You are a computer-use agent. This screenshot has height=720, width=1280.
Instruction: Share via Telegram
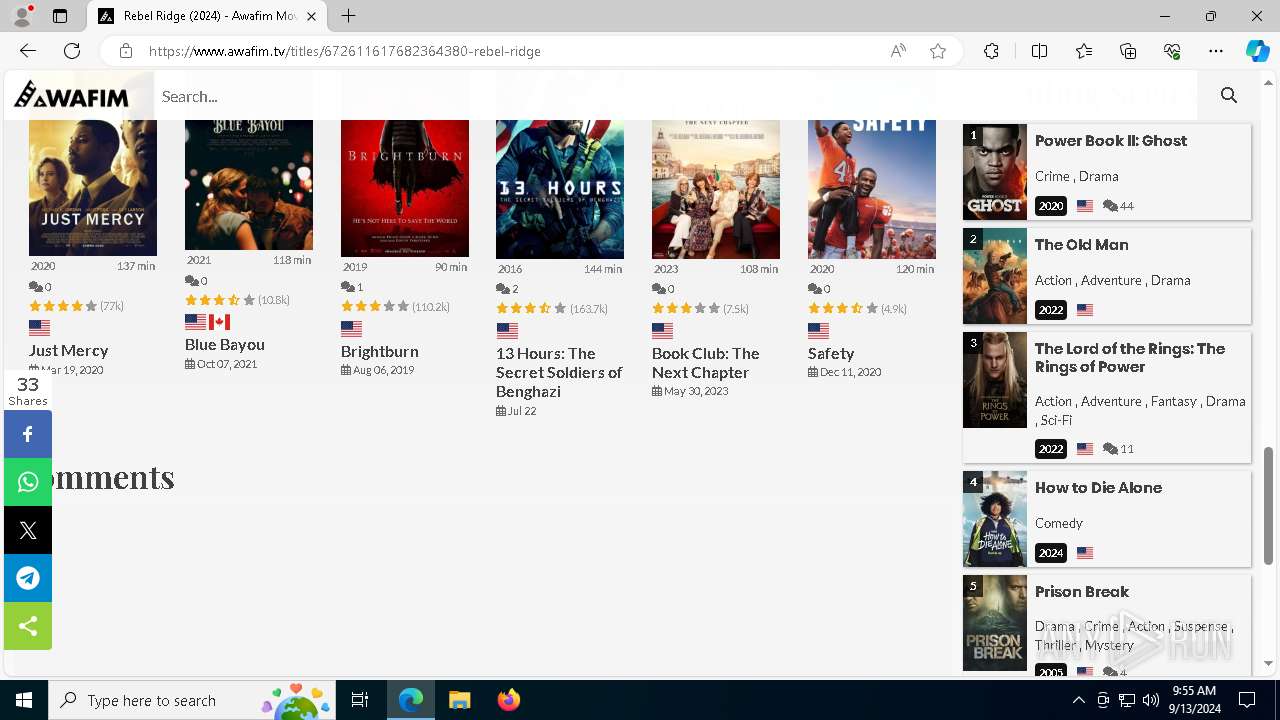28,578
